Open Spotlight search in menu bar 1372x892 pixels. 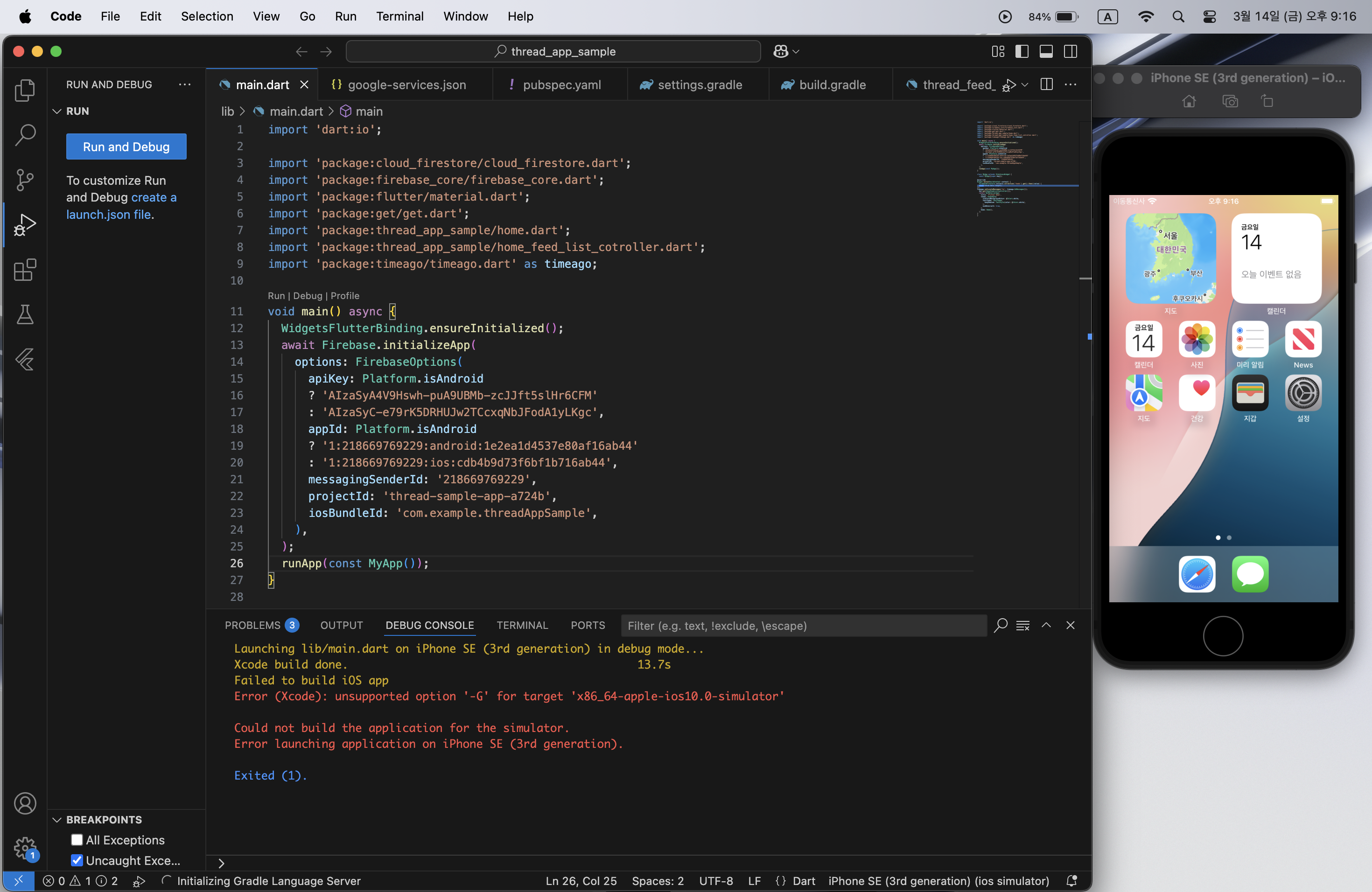pos(1178,16)
